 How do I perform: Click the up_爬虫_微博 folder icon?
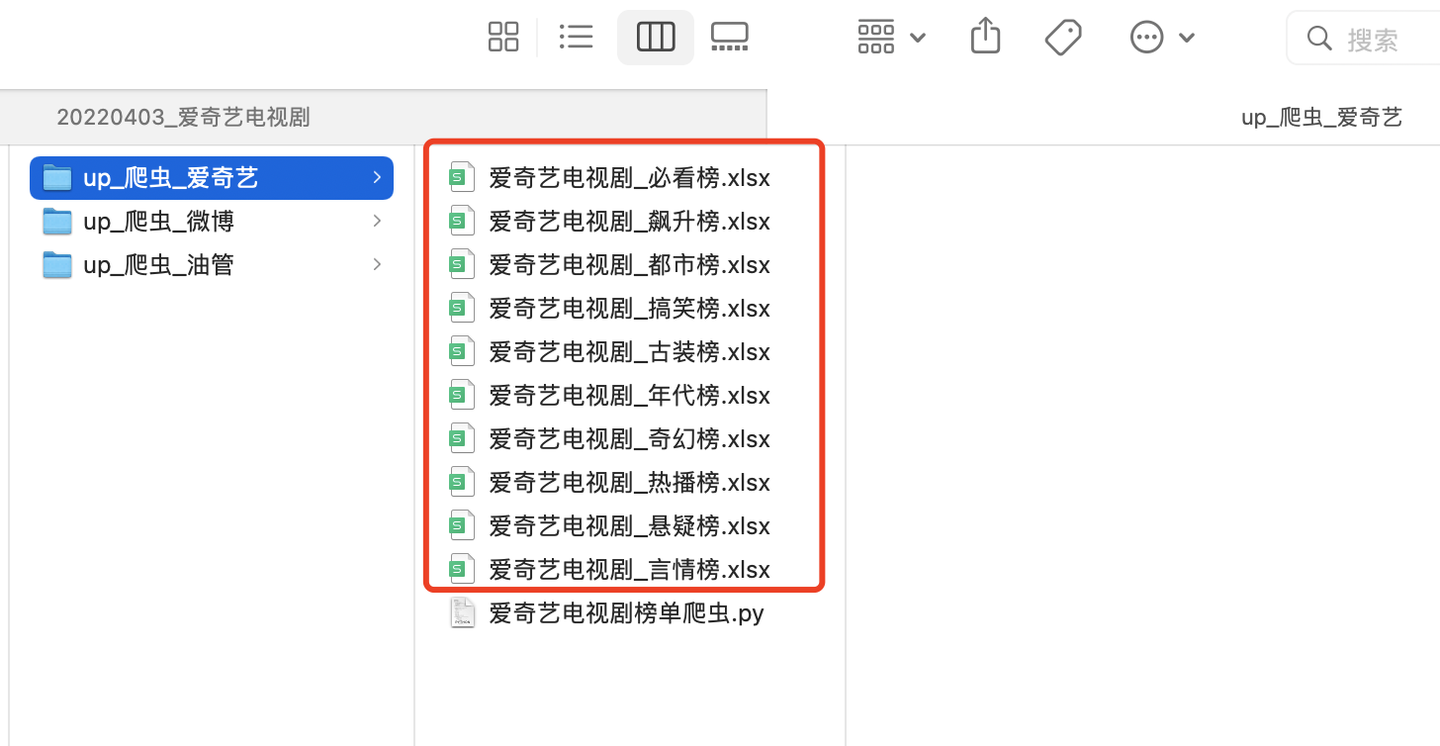coord(57,221)
